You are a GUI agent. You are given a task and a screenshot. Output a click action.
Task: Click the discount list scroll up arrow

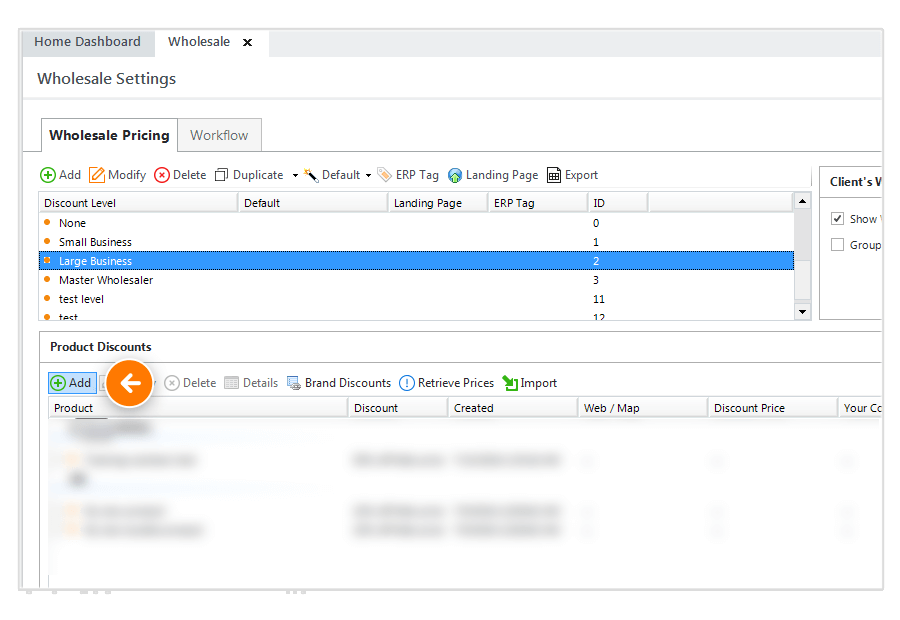(802, 201)
